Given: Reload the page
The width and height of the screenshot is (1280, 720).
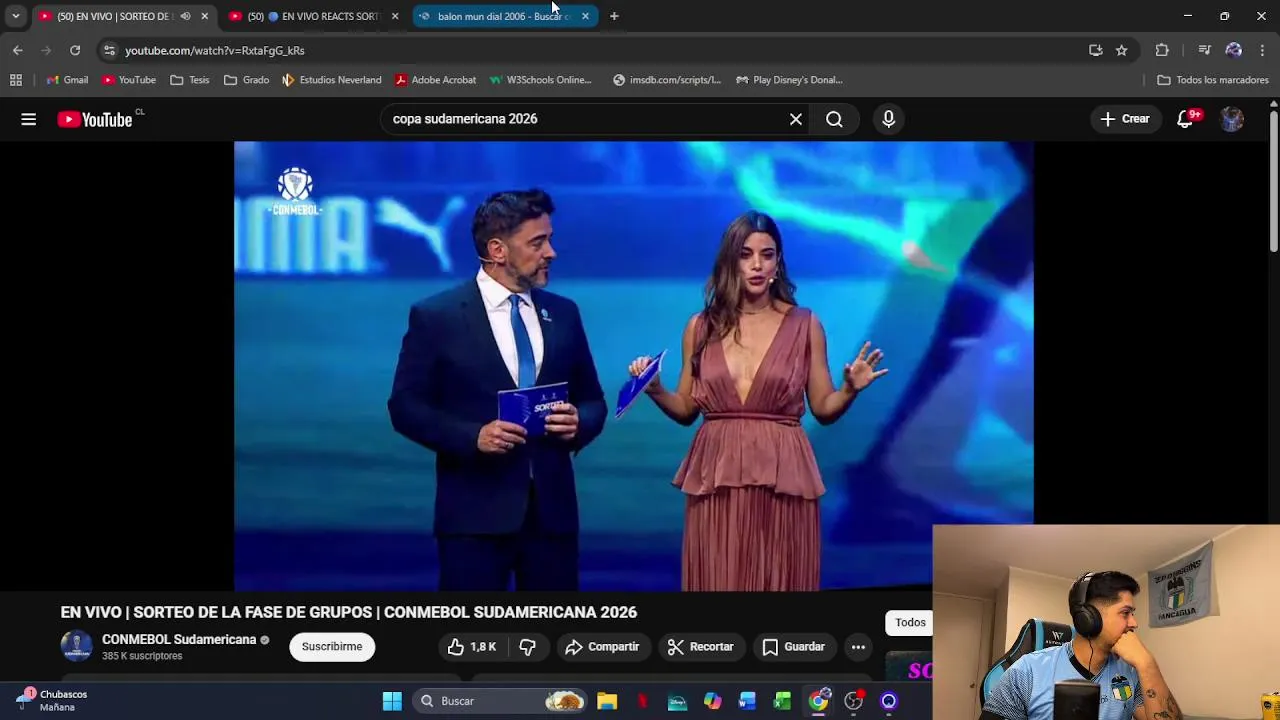Looking at the screenshot, I should point(75,50).
